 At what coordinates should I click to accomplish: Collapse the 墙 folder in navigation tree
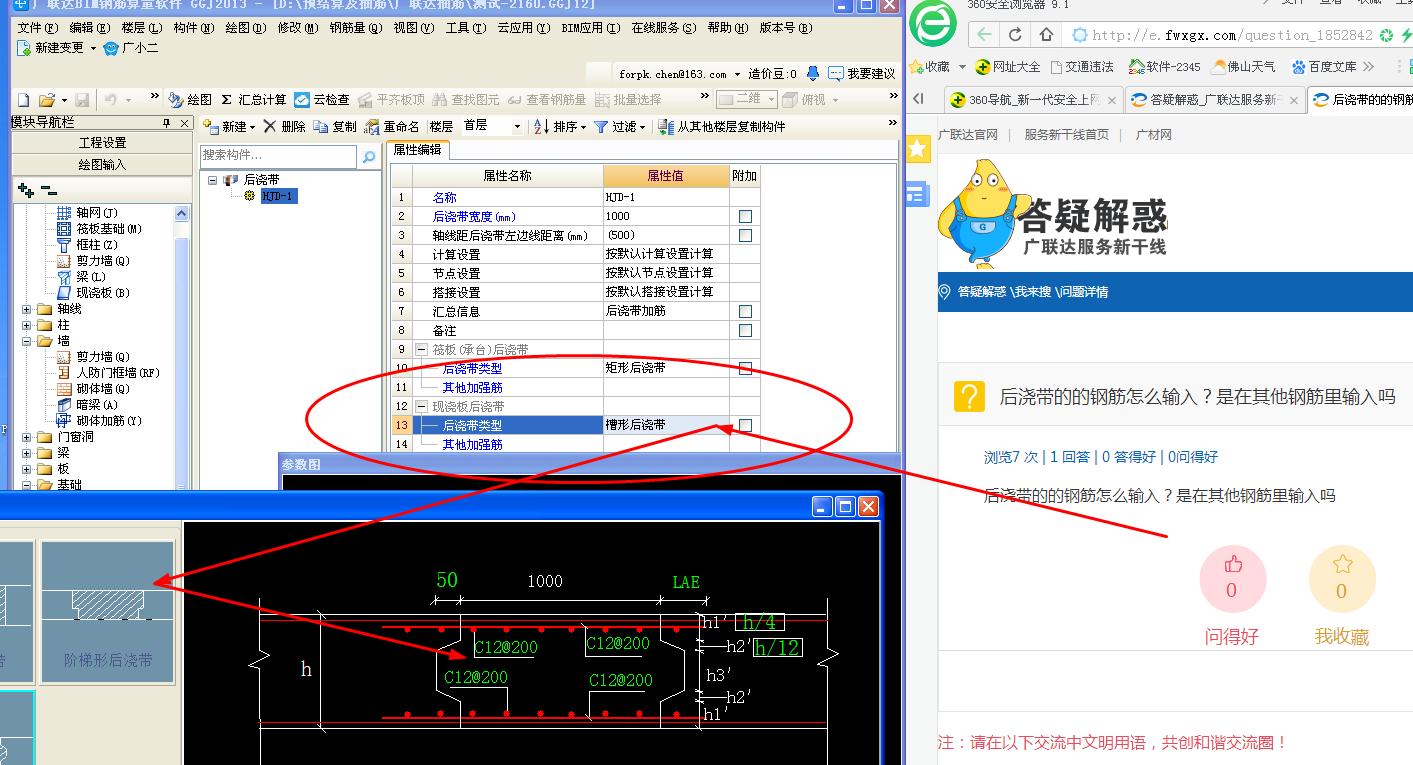pyautogui.click(x=27, y=341)
